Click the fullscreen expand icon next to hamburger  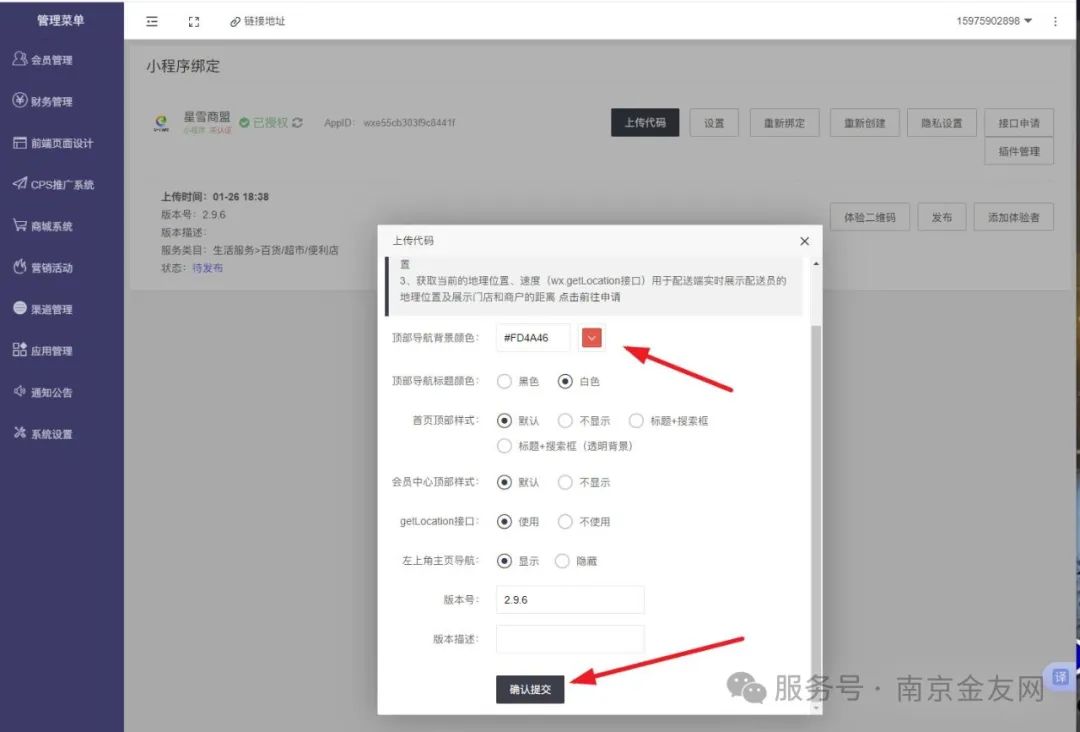193,20
